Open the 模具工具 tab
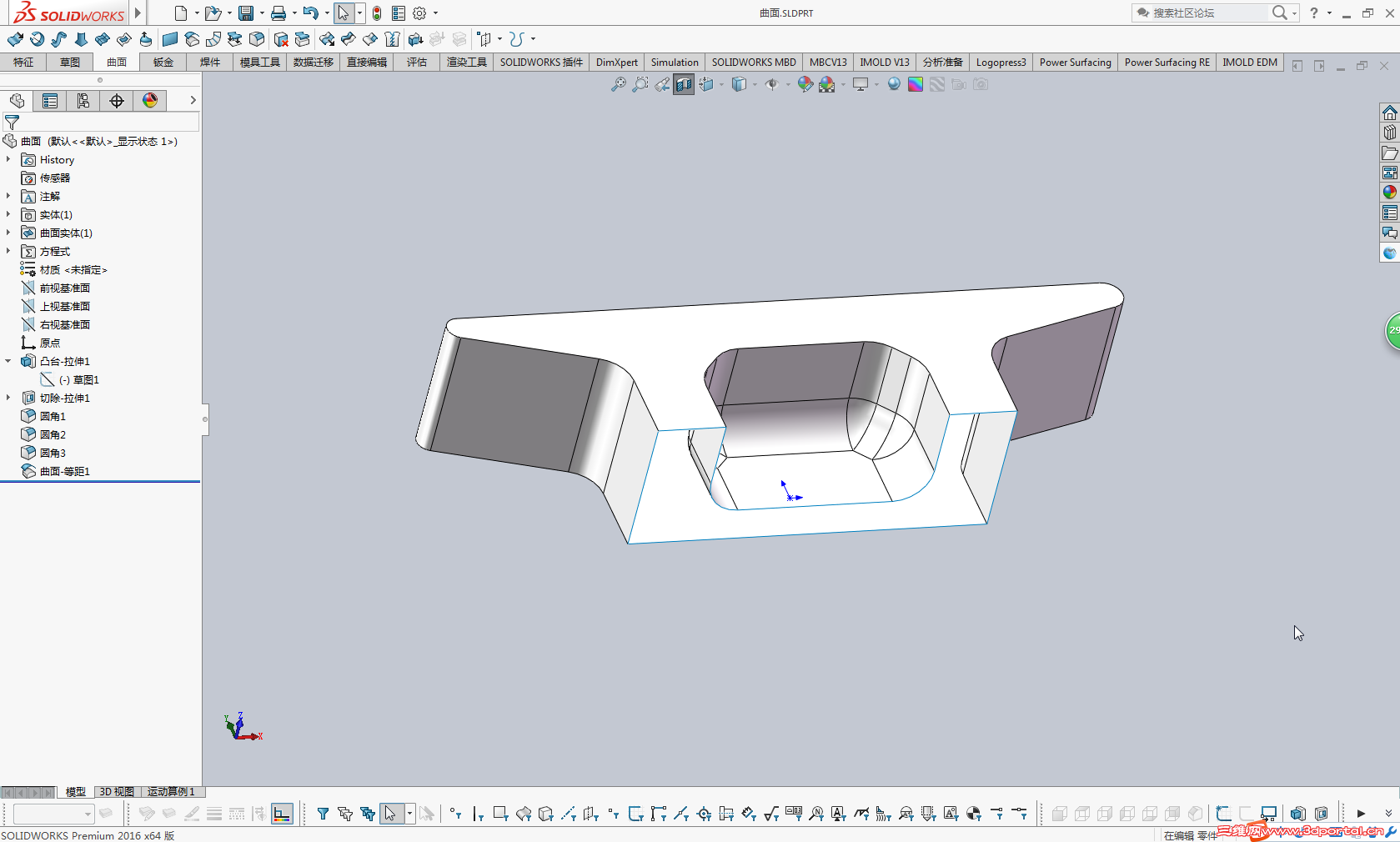Image resolution: width=1400 pixels, height=842 pixels. (x=260, y=63)
